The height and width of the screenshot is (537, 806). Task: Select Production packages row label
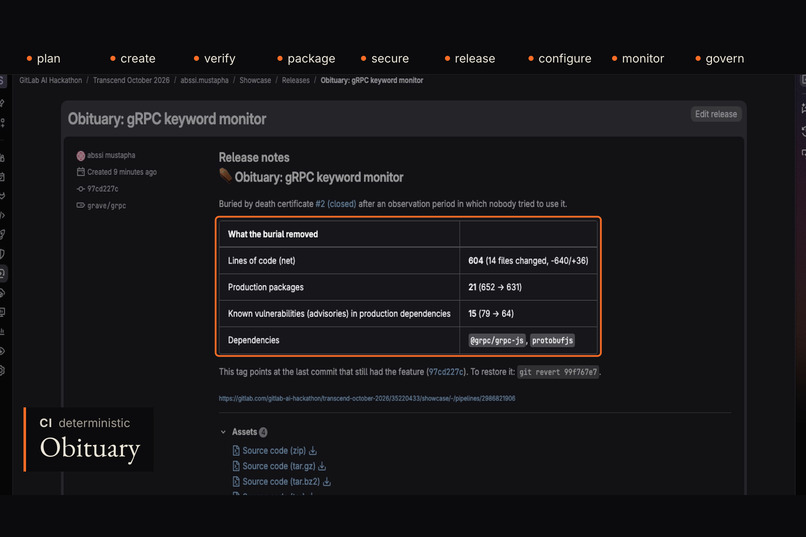tap(265, 287)
